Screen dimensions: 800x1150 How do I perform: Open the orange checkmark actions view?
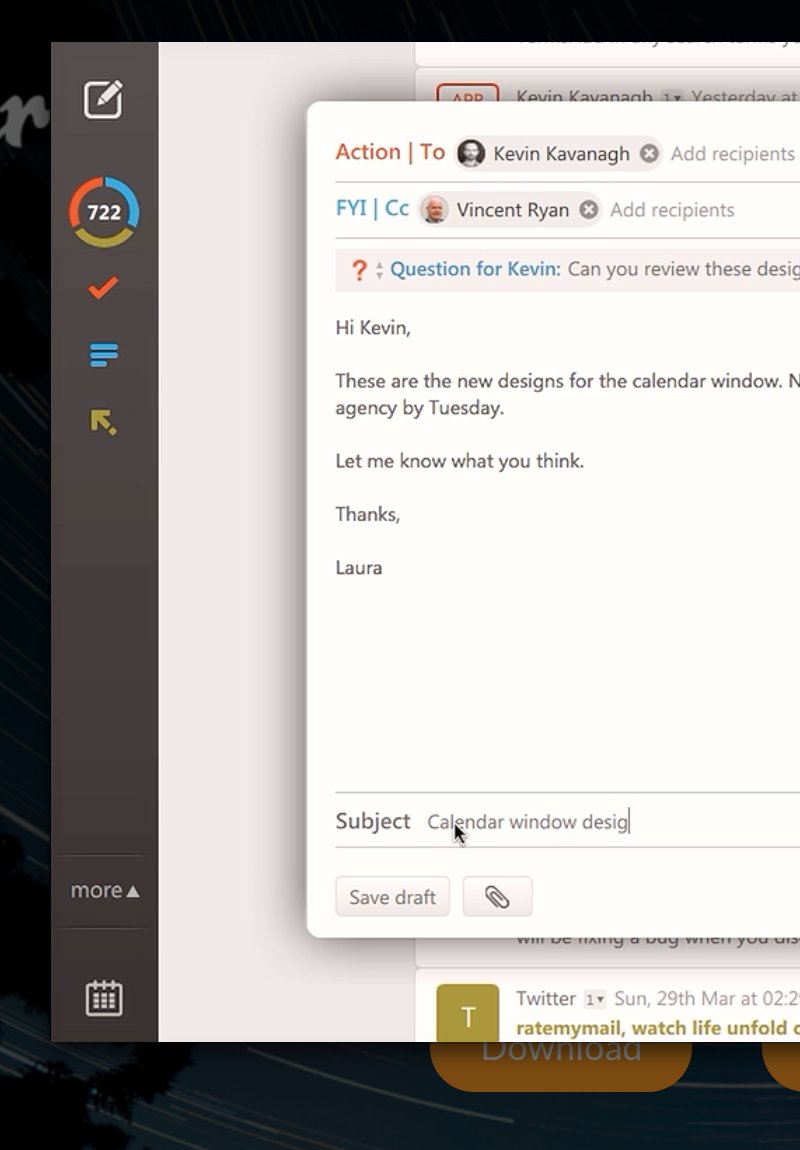103,288
